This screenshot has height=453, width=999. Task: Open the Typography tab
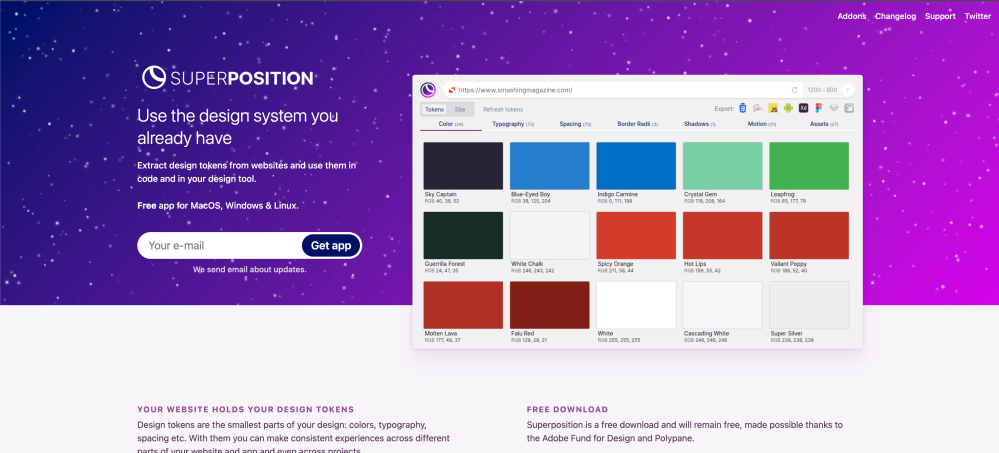[513, 124]
